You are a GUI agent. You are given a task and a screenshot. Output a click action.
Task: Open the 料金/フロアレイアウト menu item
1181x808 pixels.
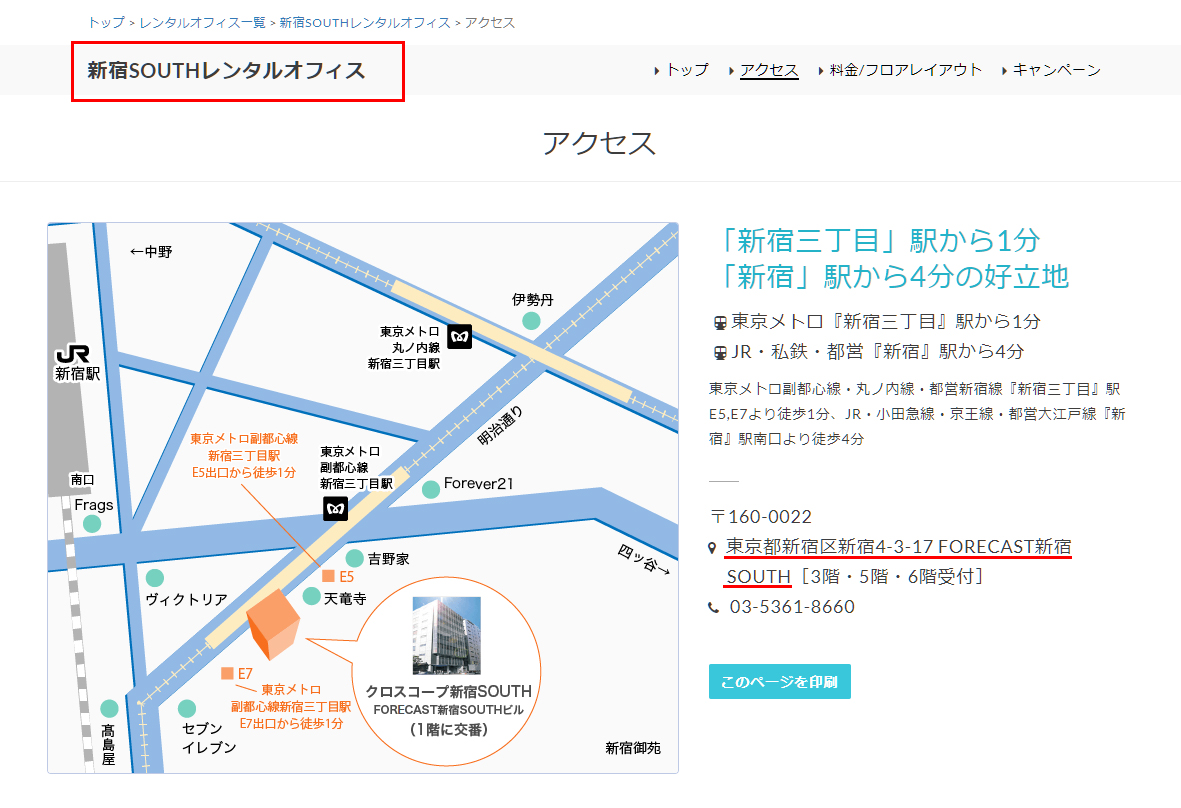click(x=905, y=70)
